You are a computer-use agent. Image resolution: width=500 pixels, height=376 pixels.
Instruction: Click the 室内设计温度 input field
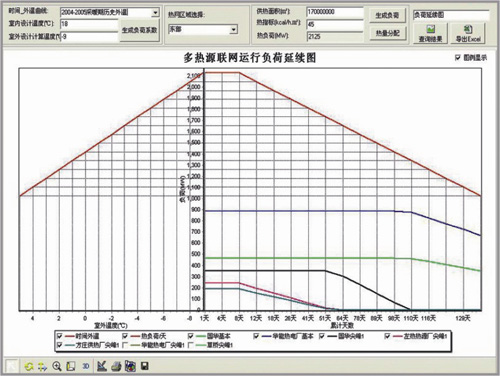point(89,24)
